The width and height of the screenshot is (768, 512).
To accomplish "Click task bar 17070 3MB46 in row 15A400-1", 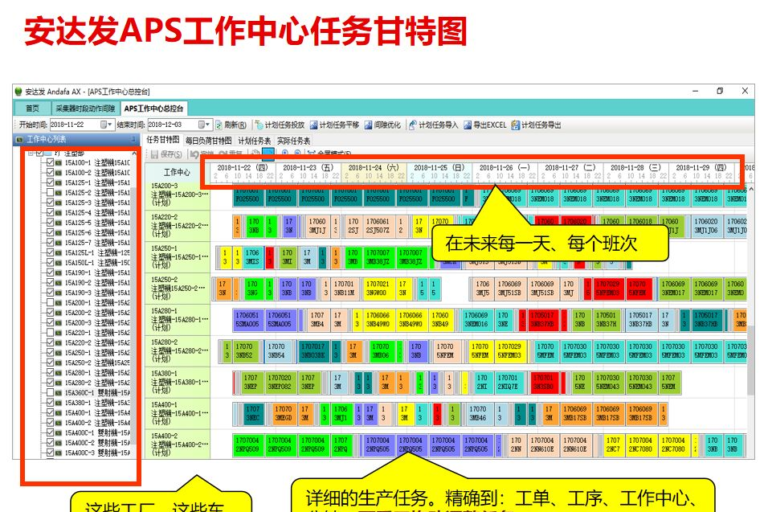I will click(478, 414).
